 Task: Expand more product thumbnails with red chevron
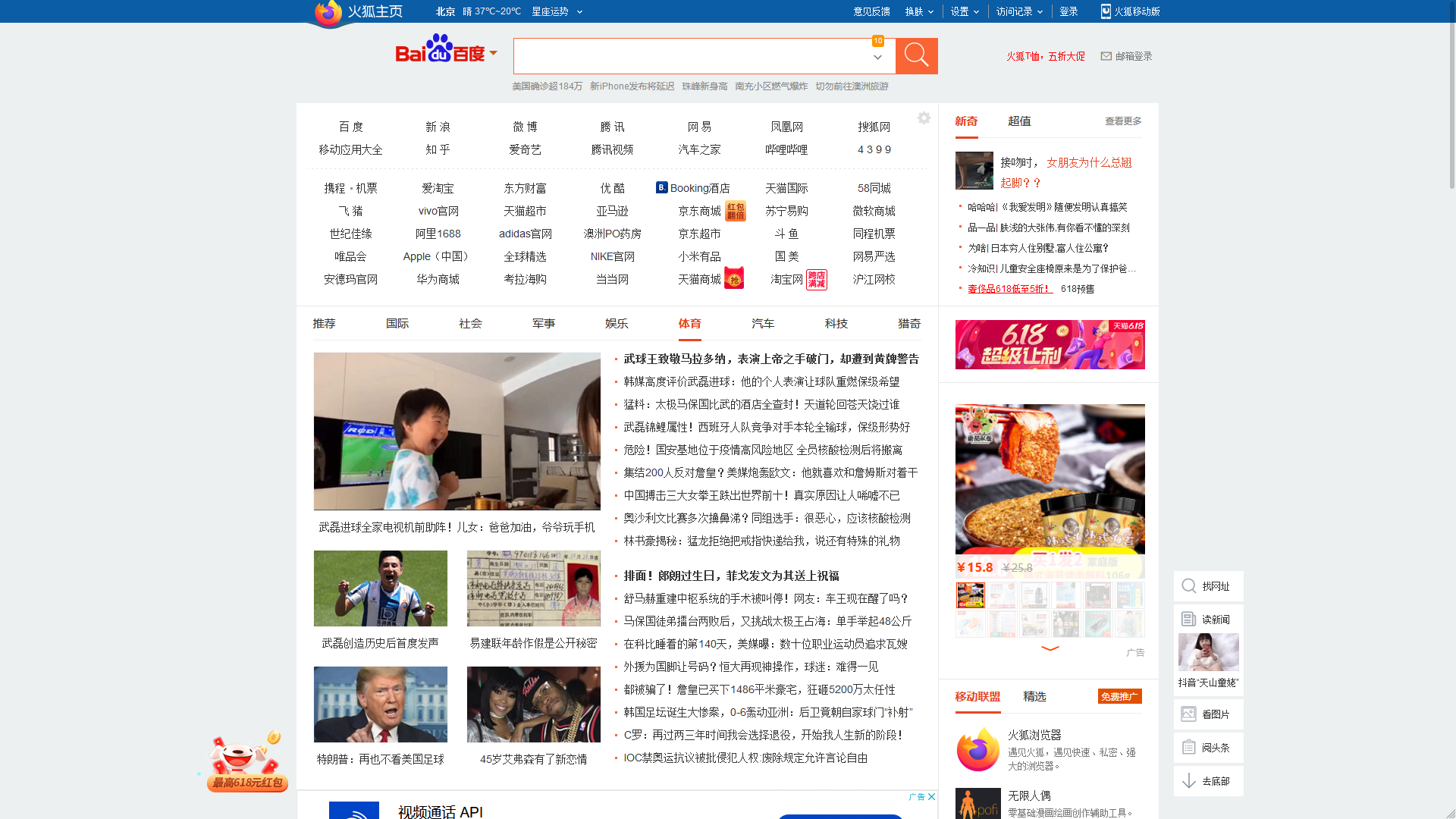(1050, 648)
